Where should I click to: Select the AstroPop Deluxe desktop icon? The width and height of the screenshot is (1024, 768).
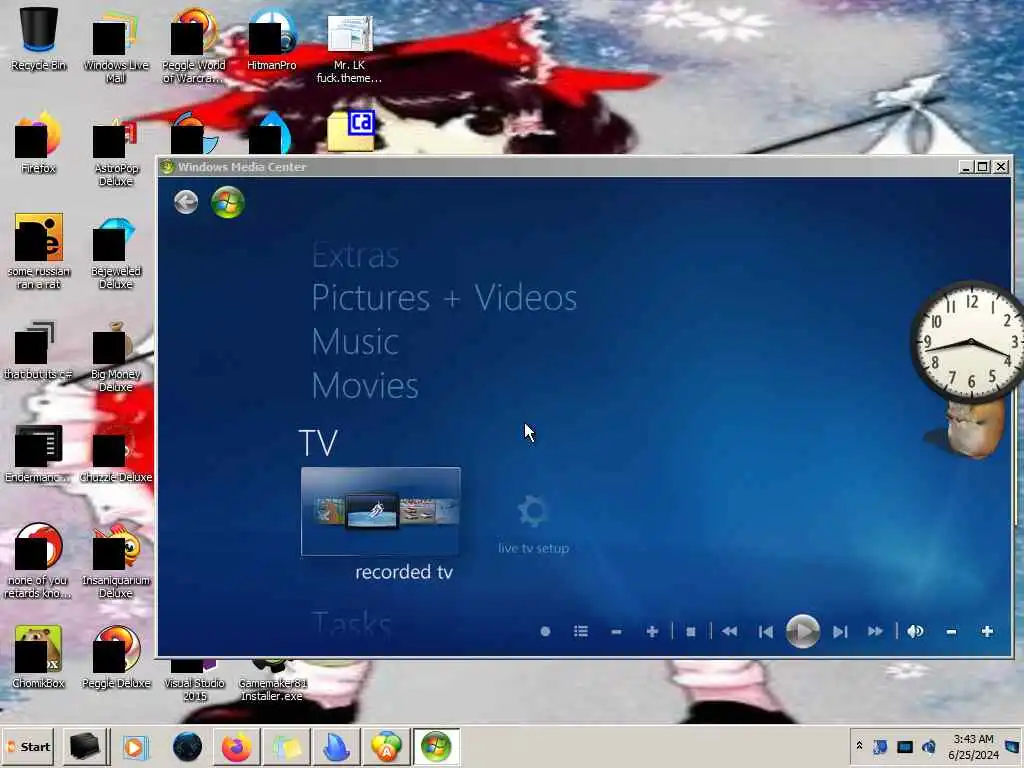116,152
